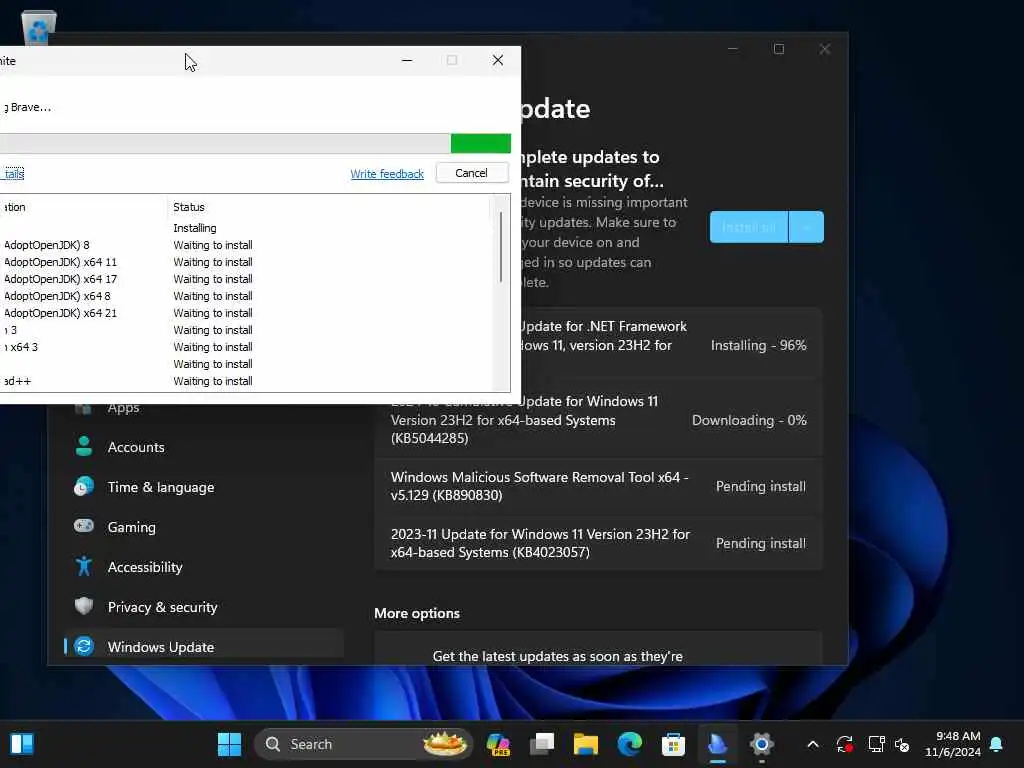Open Get the latest updates option
Viewport: 1024px width, 768px height.
[598, 648]
